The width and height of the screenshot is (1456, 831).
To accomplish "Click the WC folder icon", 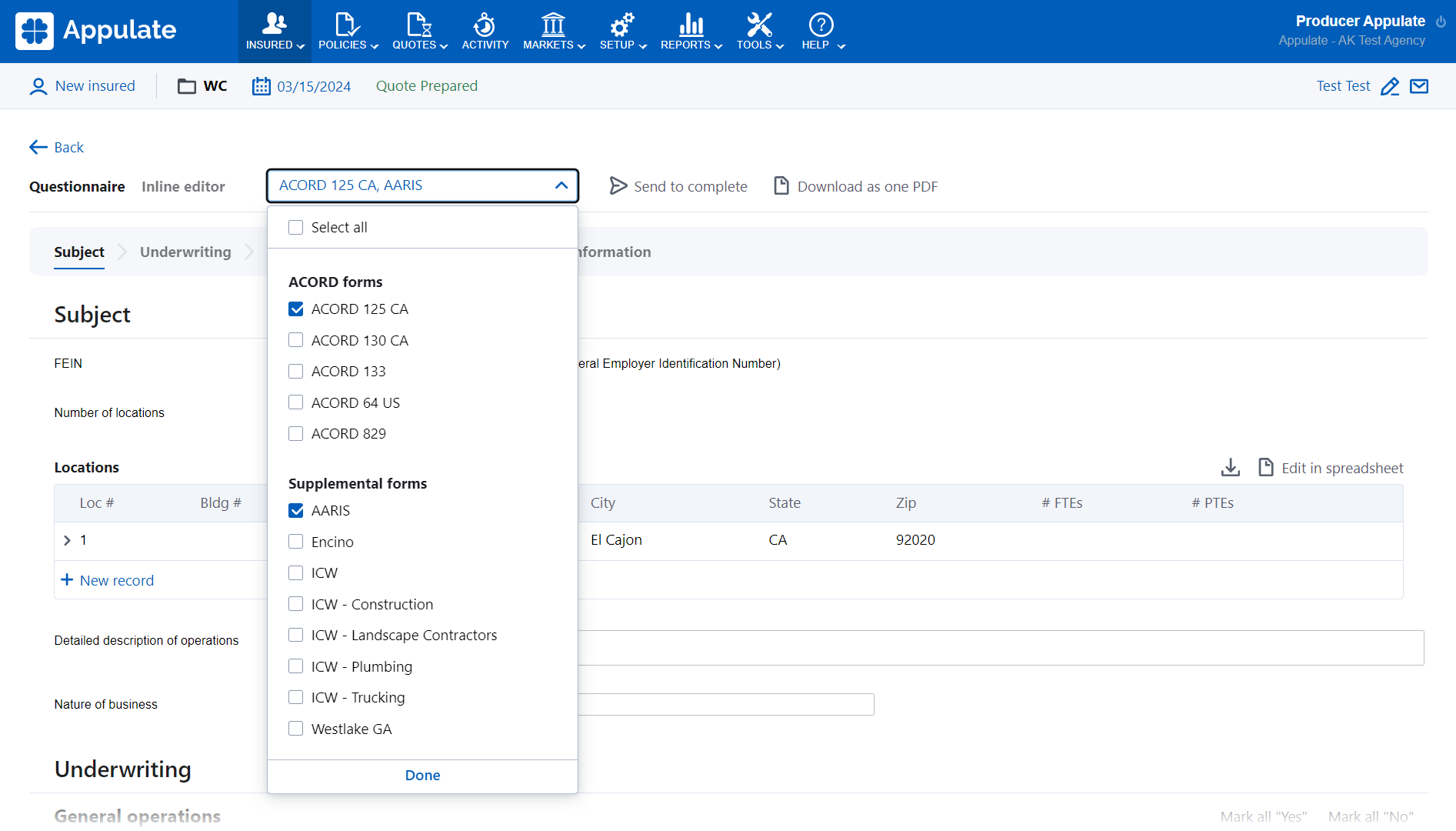I will click(187, 86).
